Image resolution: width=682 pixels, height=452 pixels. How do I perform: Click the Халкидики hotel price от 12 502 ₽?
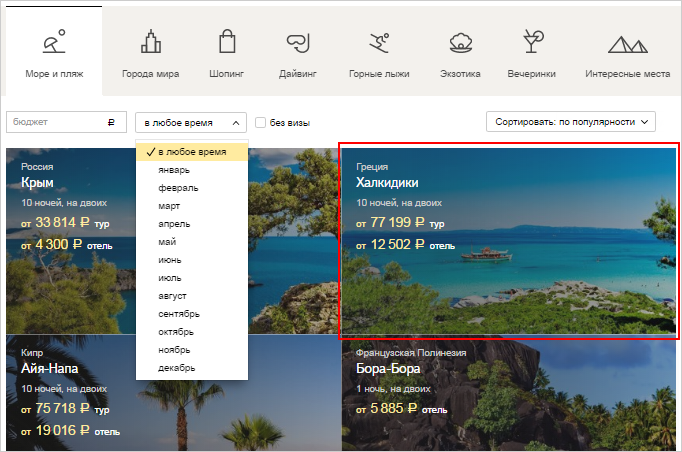point(405,245)
